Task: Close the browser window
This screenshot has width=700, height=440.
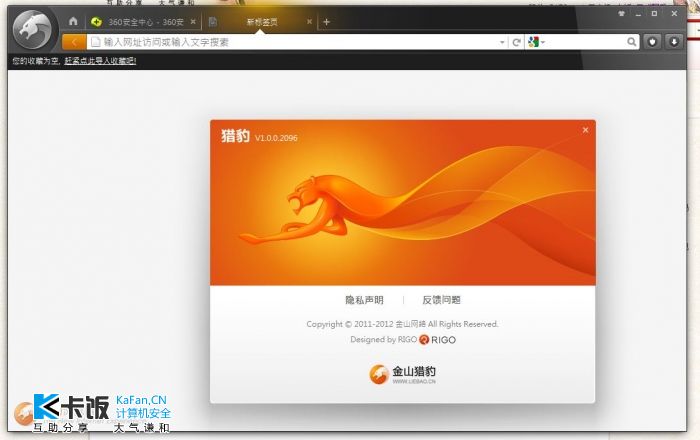Action: [674, 14]
